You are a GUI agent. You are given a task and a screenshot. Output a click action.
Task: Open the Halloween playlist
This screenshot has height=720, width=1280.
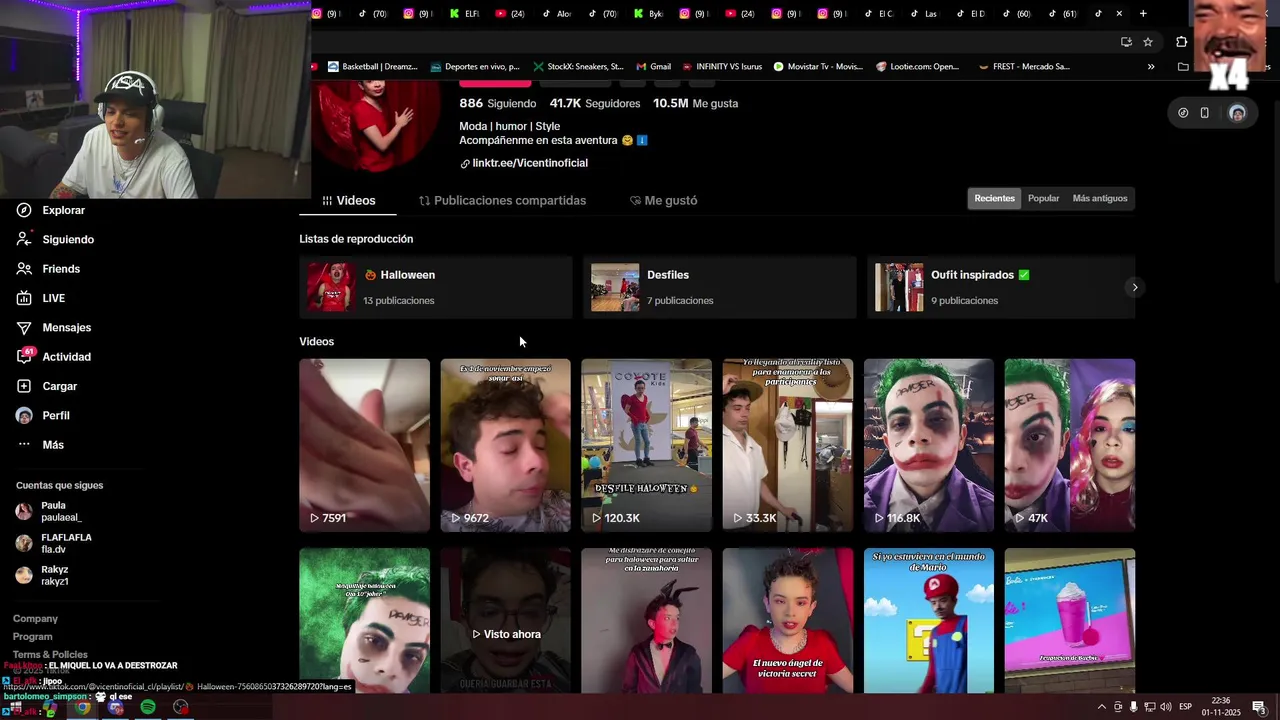point(435,287)
